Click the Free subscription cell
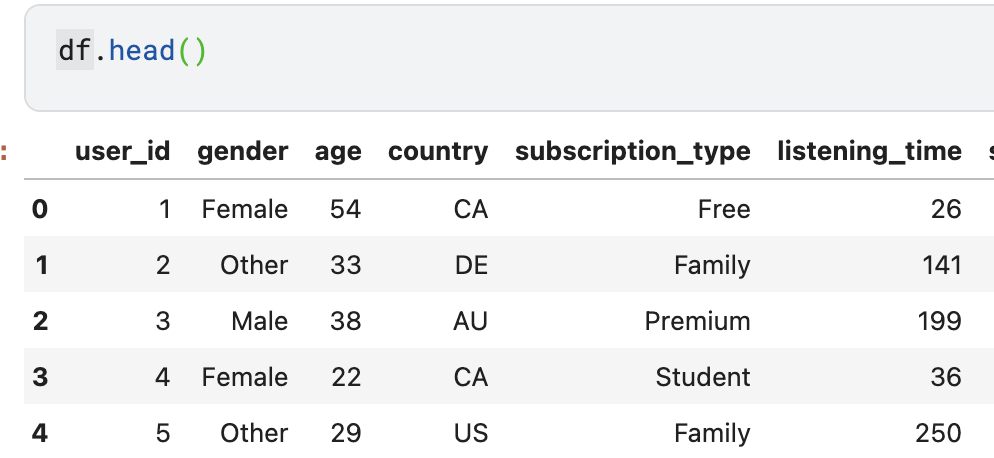The width and height of the screenshot is (994, 458). pos(724,209)
